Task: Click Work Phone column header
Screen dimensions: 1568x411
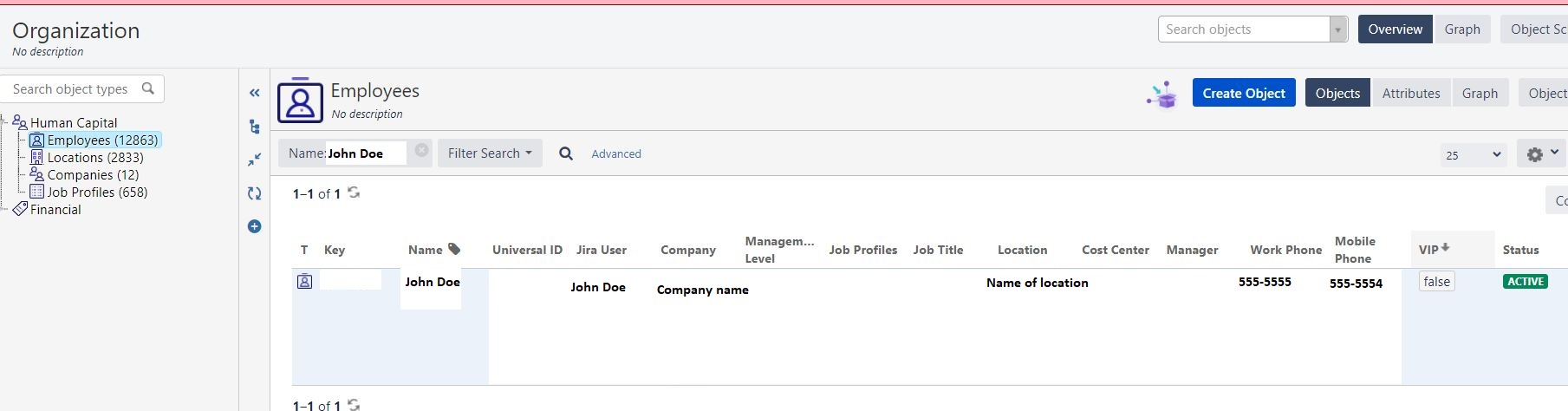Action: tap(1286, 250)
